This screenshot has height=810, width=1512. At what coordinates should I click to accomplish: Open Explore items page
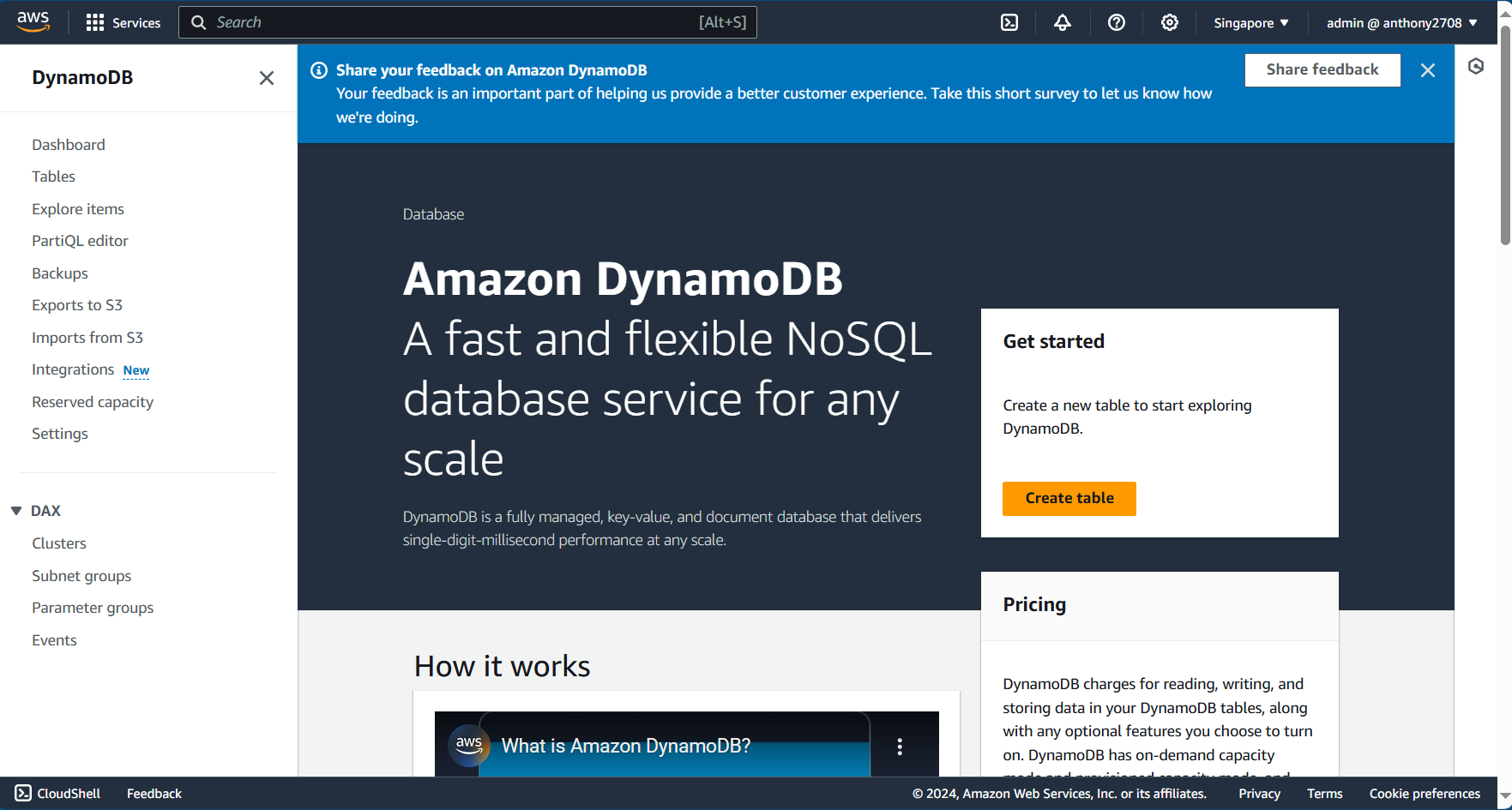pyautogui.click(x=78, y=209)
